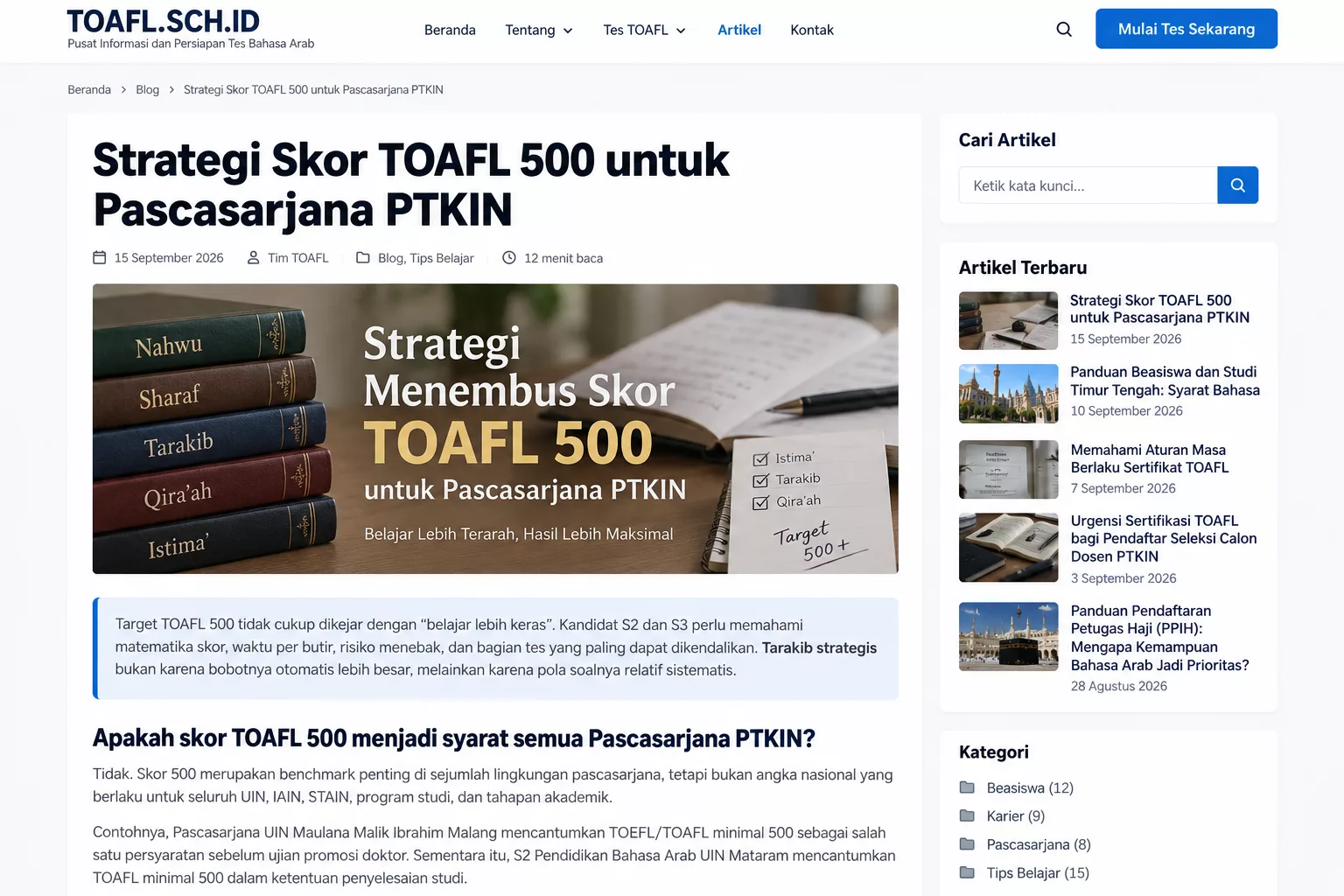
Task: Open the Pascasarjana (8) category
Action: point(1039,844)
